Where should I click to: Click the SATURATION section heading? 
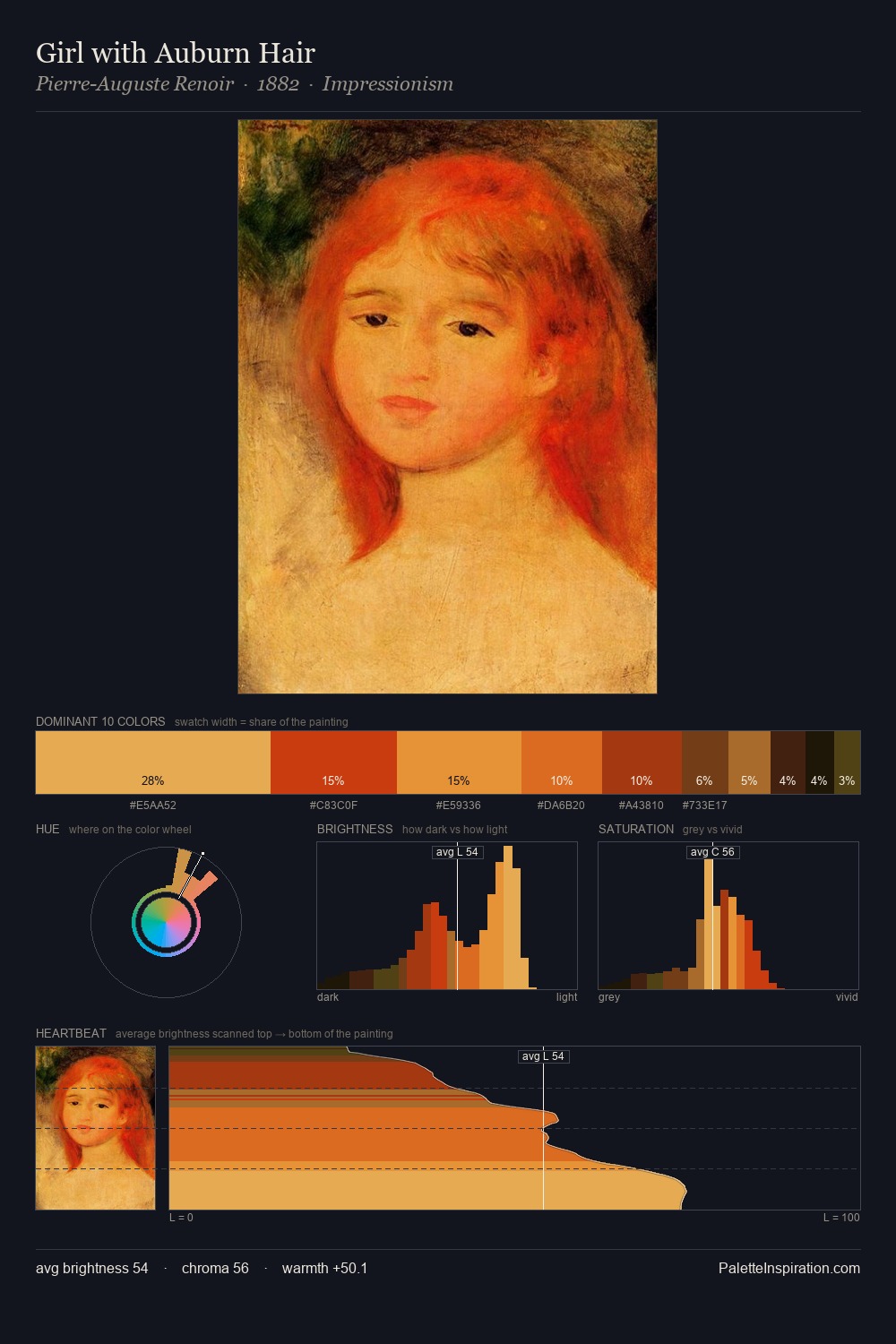pos(636,829)
